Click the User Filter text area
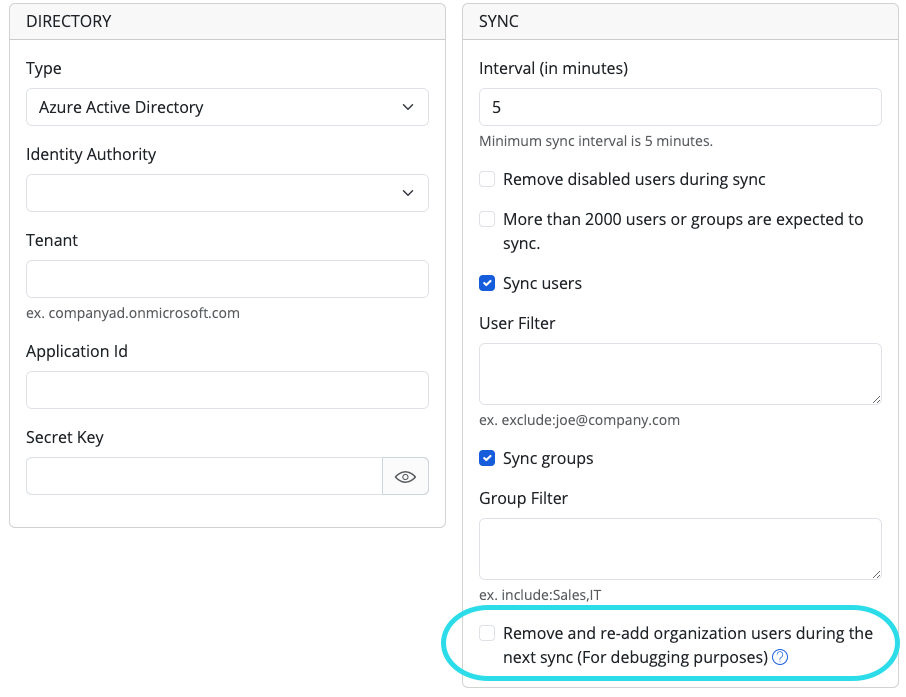This screenshot has height=697, width=906. click(x=680, y=373)
